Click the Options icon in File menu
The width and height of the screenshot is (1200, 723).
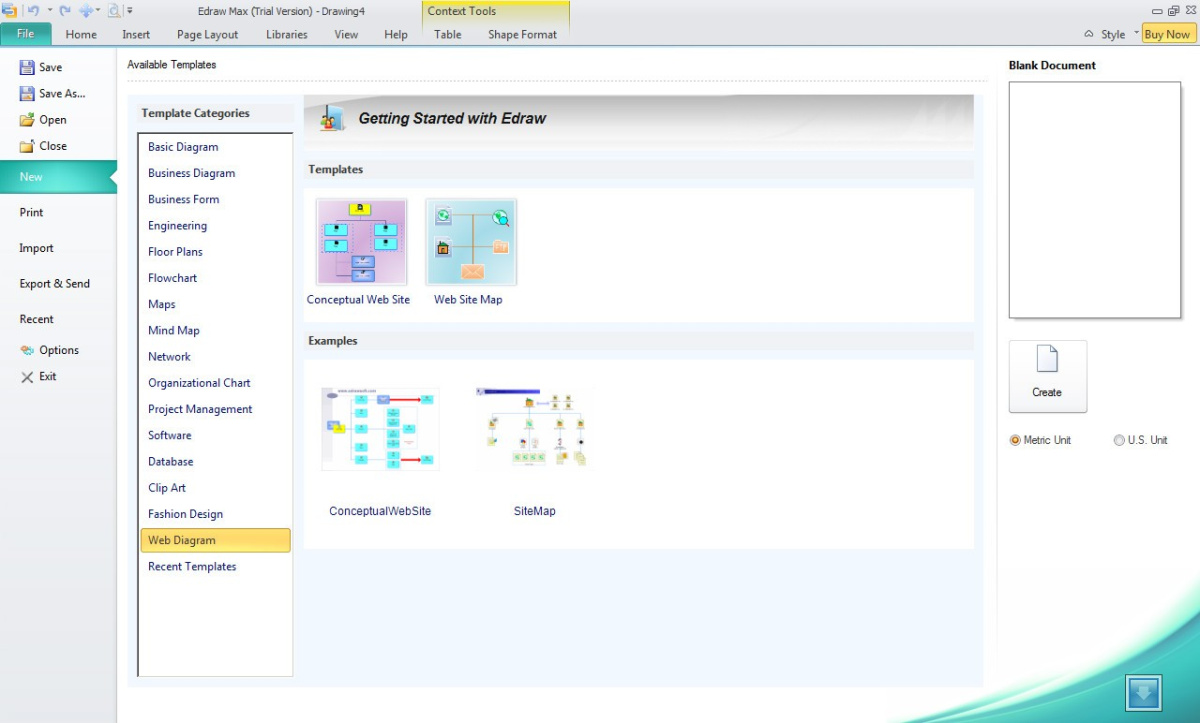coord(27,350)
